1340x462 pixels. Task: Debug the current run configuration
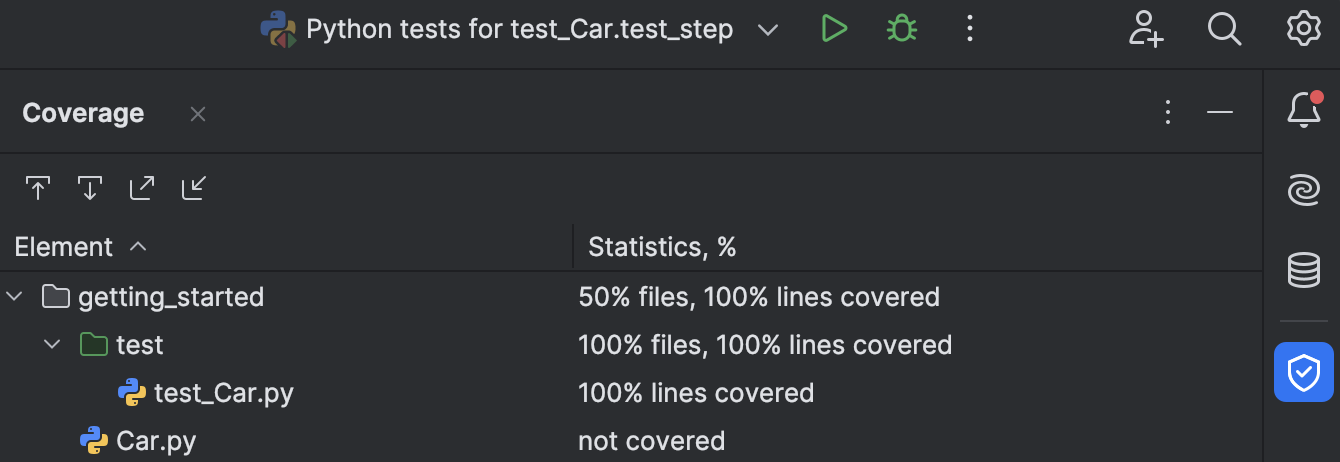pyautogui.click(x=902, y=29)
